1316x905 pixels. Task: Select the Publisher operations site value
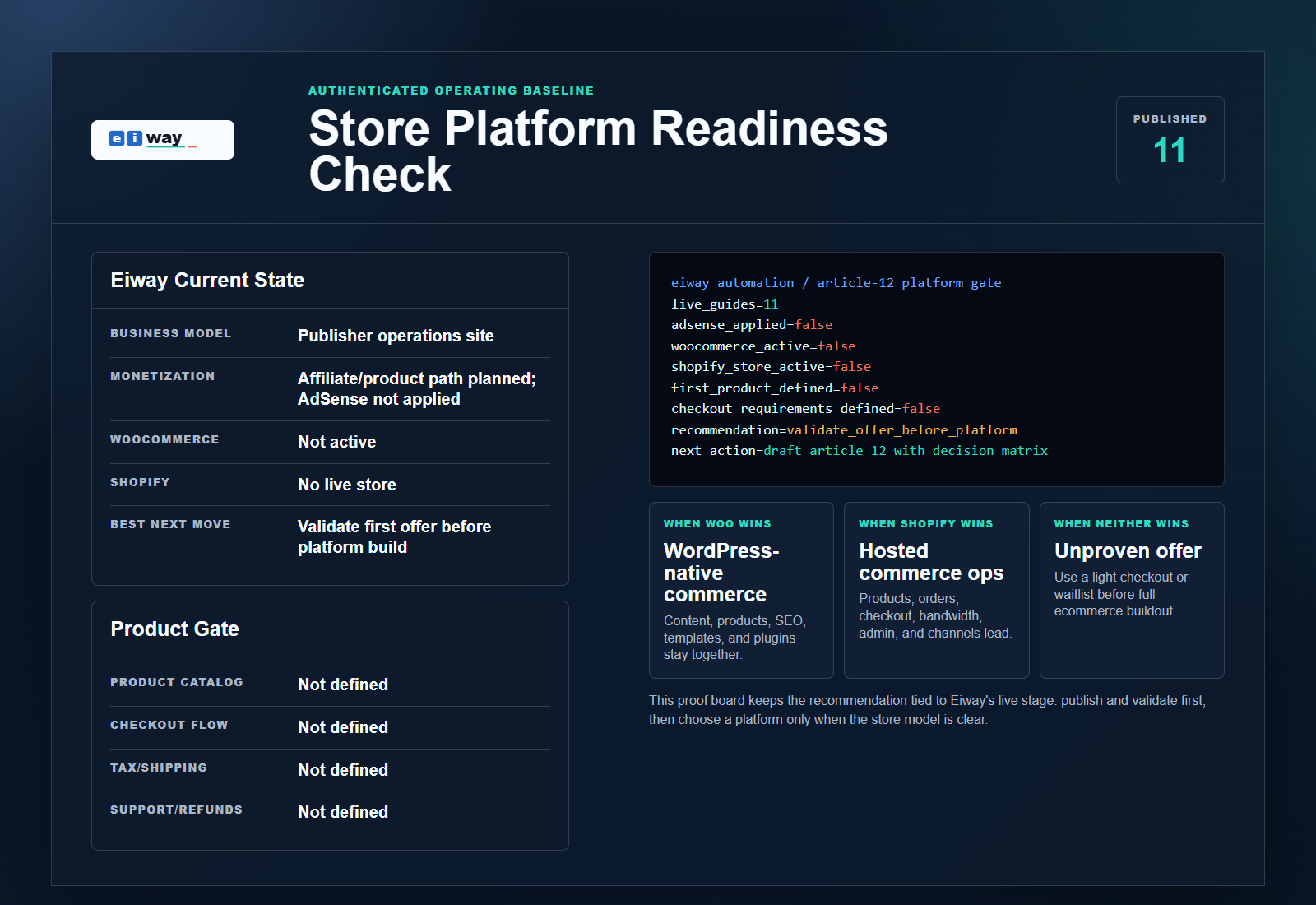(x=396, y=336)
